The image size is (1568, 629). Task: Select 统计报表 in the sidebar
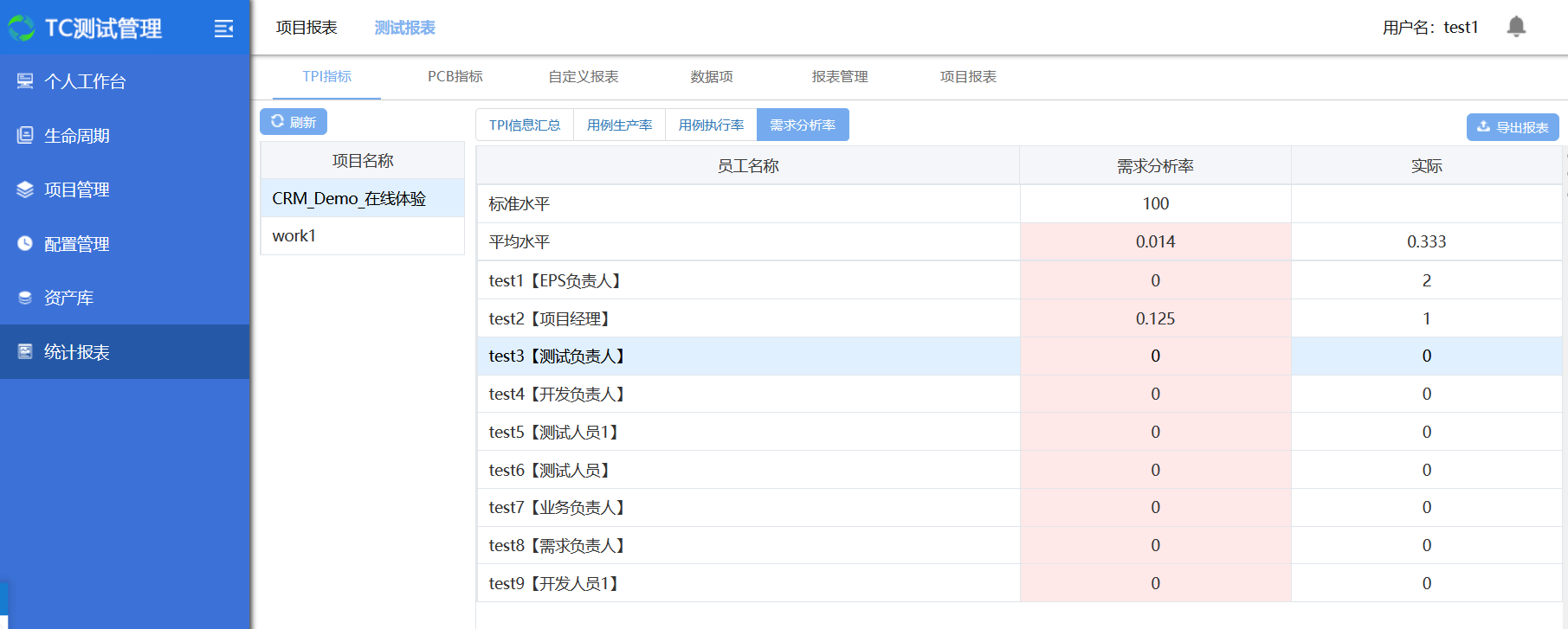coord(76,352)
